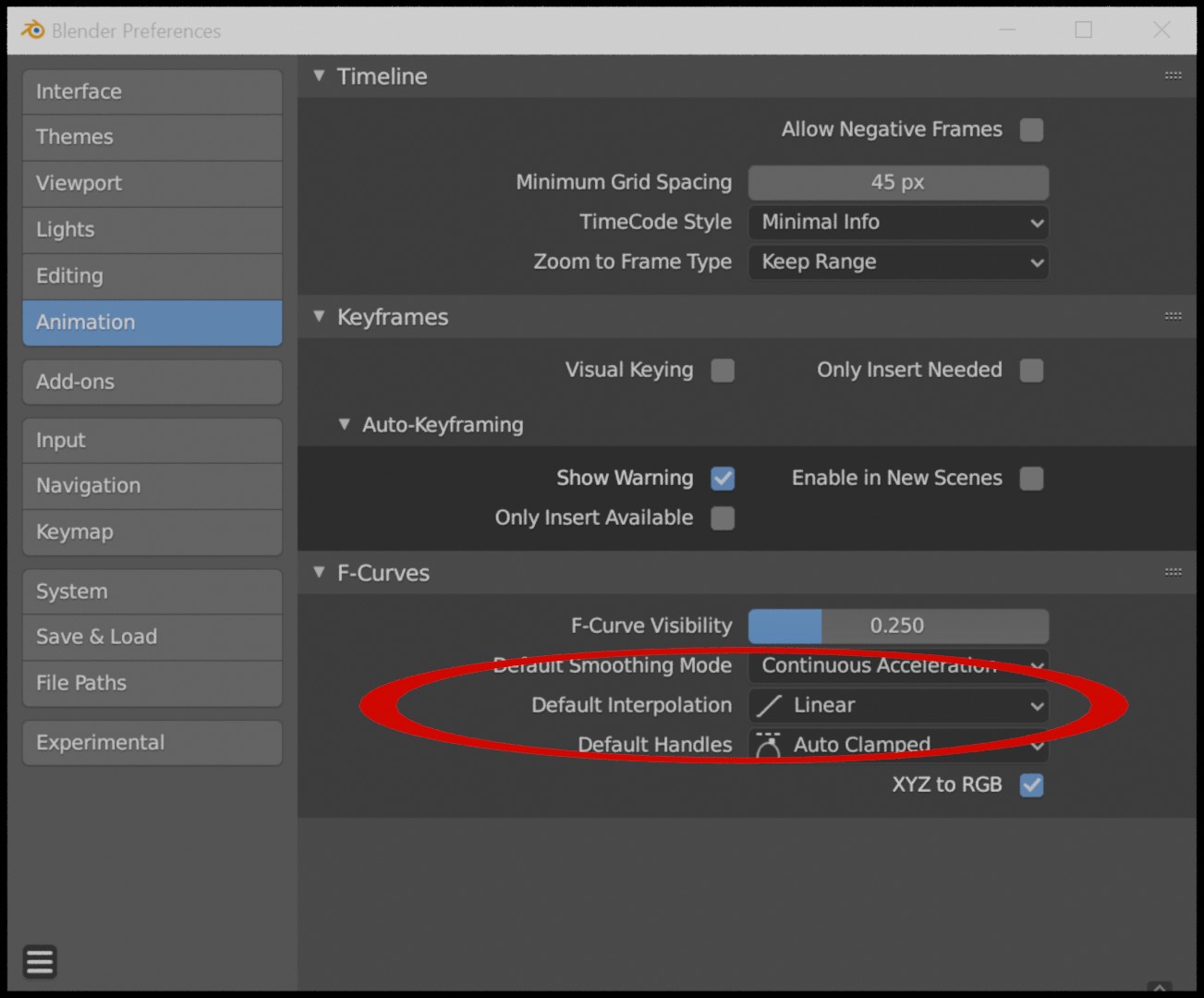Click the Keyframes panel grip dots

1173,317
